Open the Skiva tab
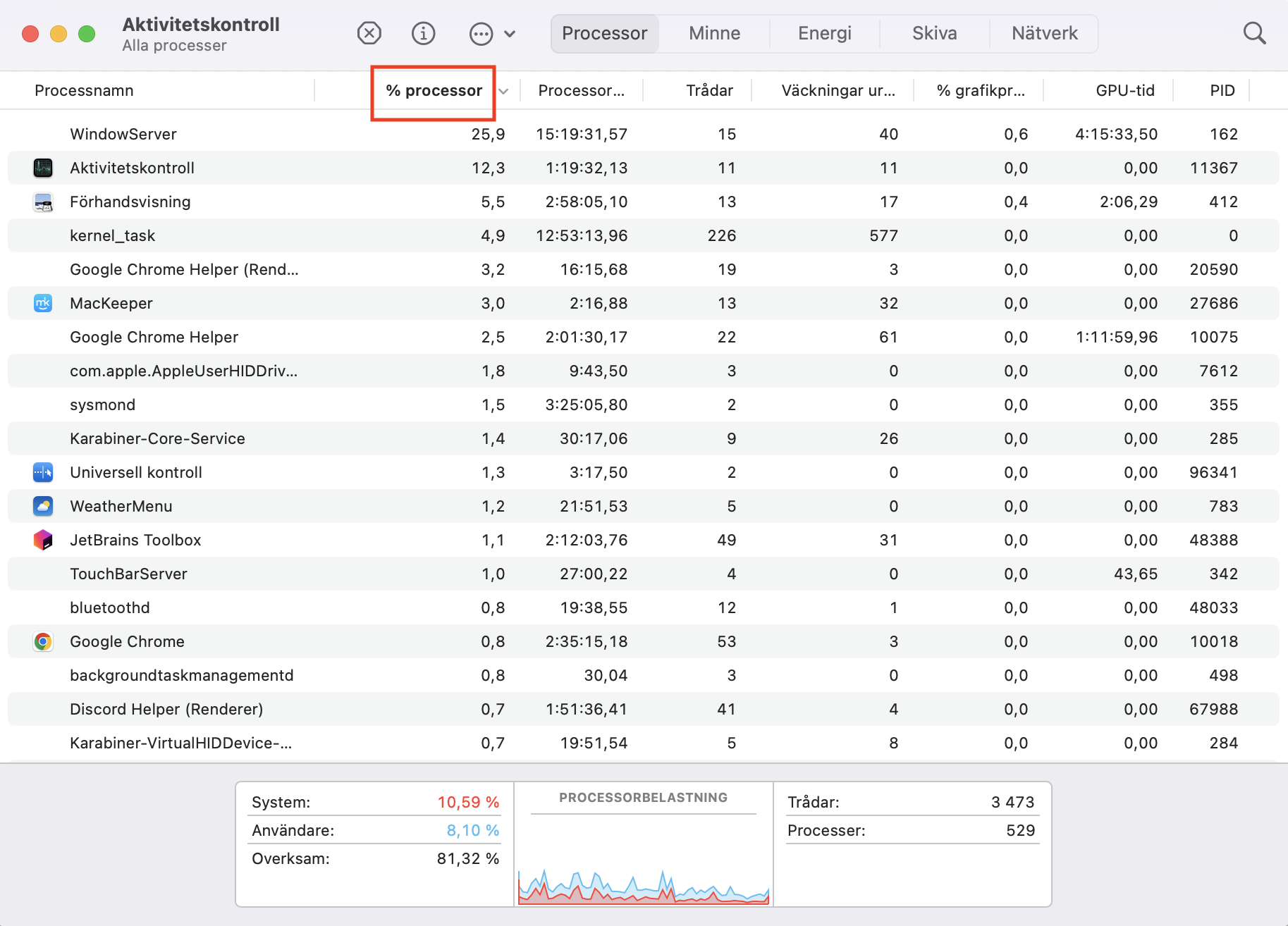 click(x=935, y=33)
